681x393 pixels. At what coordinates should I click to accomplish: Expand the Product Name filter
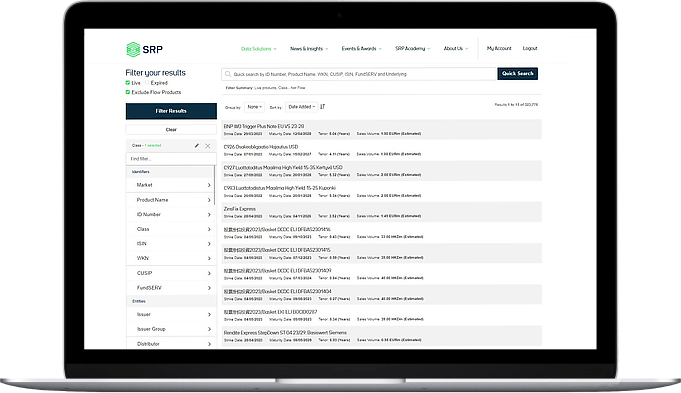pos(170,200)
